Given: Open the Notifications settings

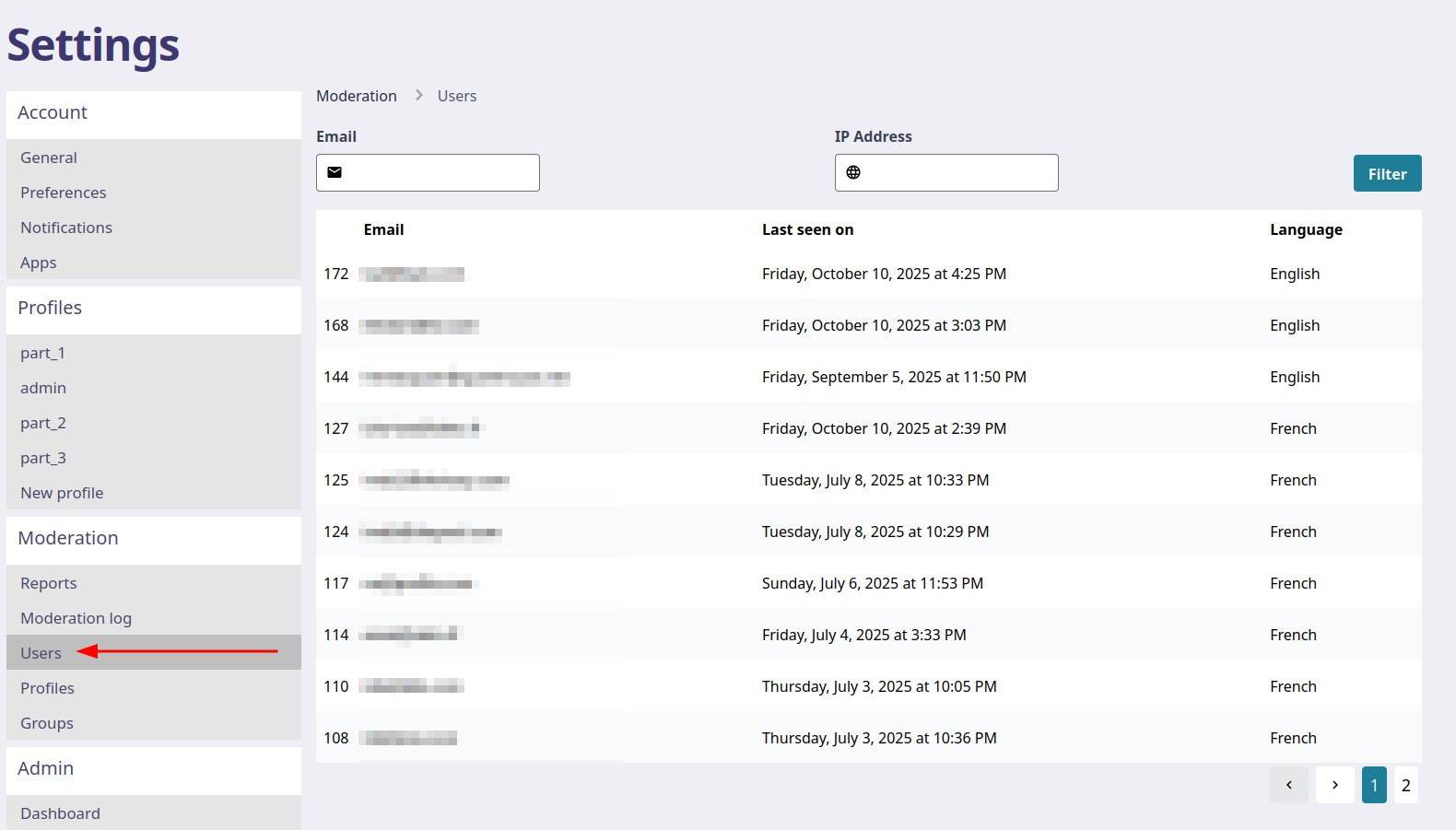Looking at the screenshot, I should tap(66, 228).
